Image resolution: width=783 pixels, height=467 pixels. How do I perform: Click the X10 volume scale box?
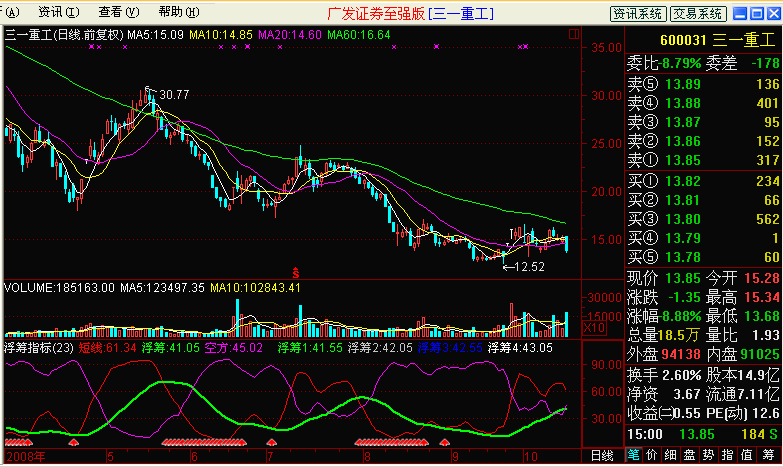click(594, 328)
